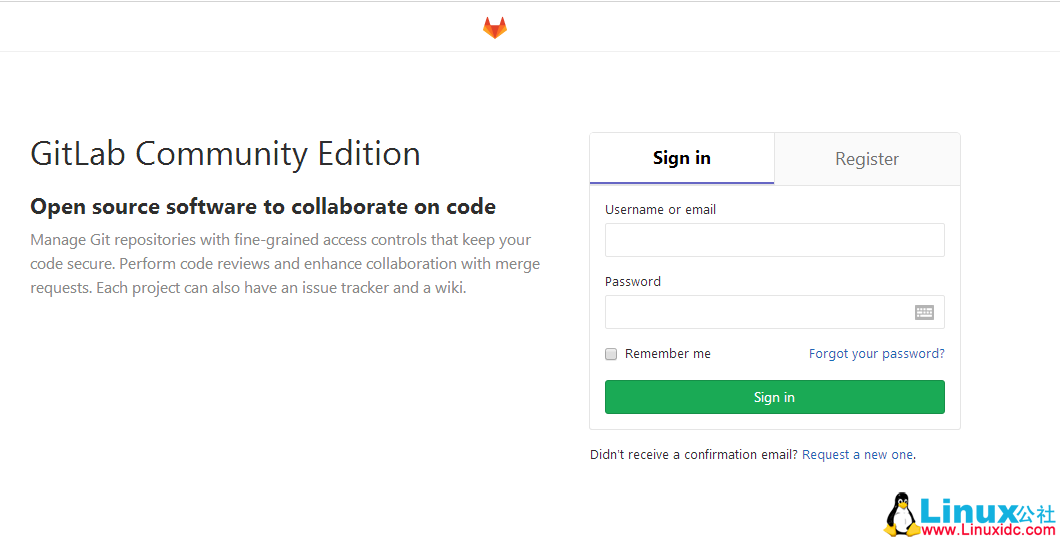1060x540 pixels.
Task: Click the GitLab Community Edition heading
Action: (x=225, y=154)
